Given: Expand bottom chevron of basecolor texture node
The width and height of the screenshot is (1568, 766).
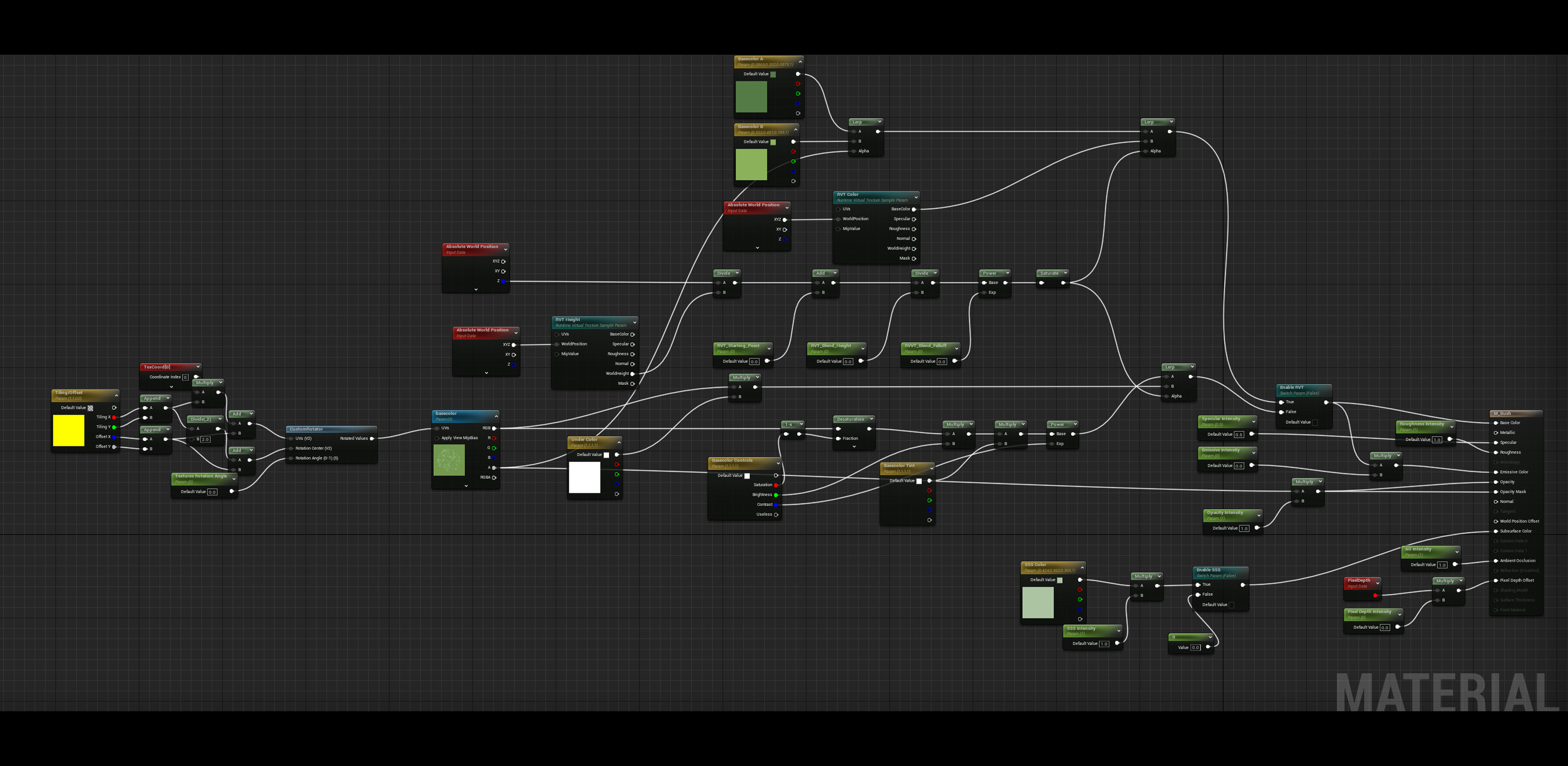Looking at the screenshot, I should pos(466,486).
